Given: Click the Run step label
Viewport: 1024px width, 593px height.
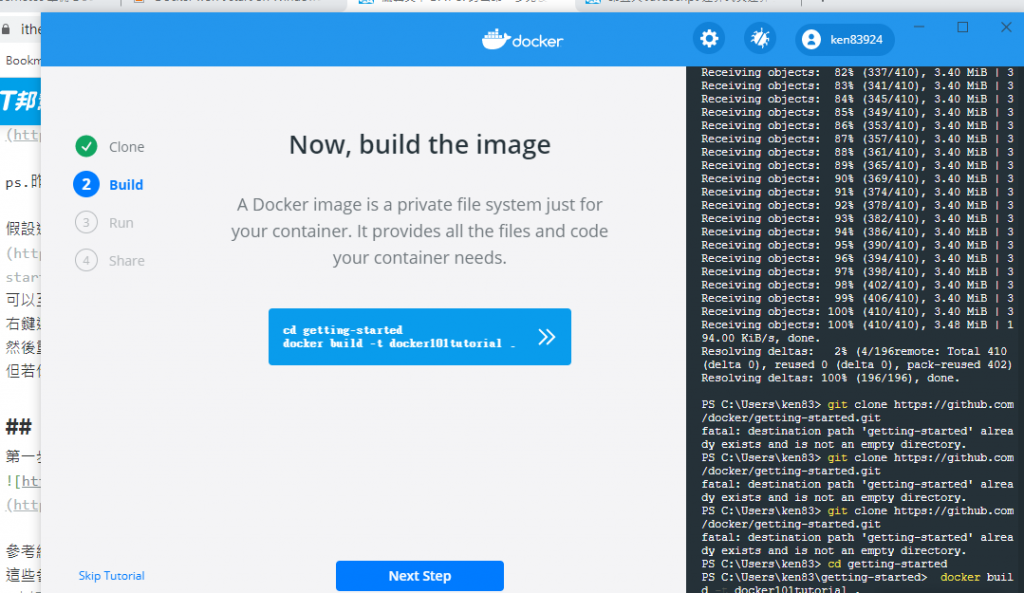Looking at the screenshot, I should 121,223.
